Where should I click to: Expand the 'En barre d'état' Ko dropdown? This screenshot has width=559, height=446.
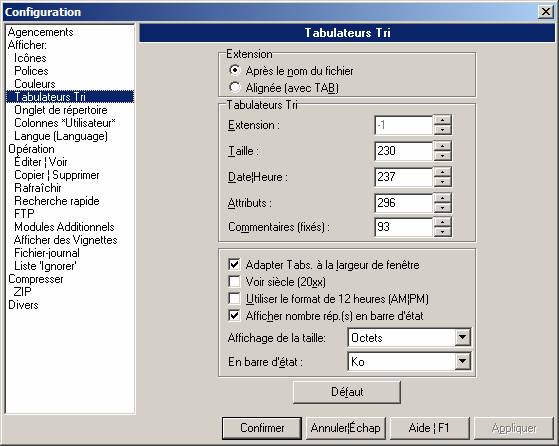click(x=462, y=362)
